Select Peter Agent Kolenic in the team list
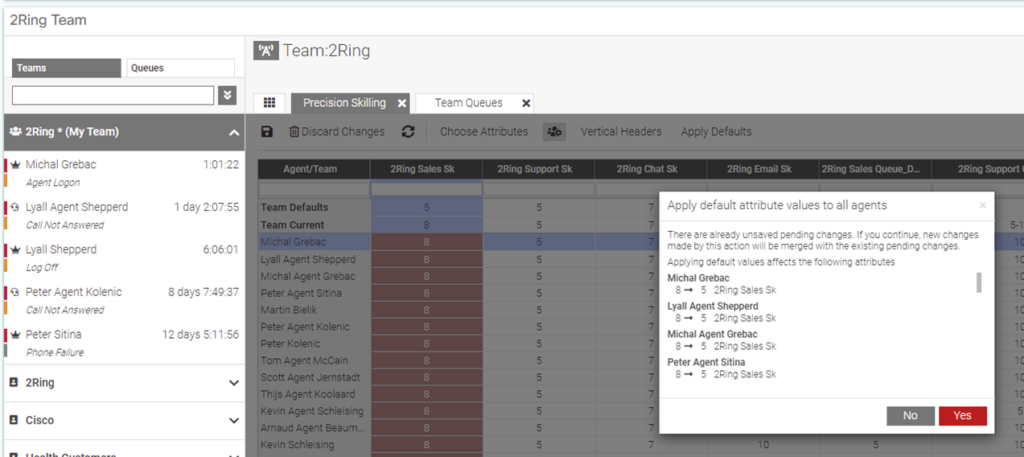The width and height of the screenshot is (1024, 457). 124,300
